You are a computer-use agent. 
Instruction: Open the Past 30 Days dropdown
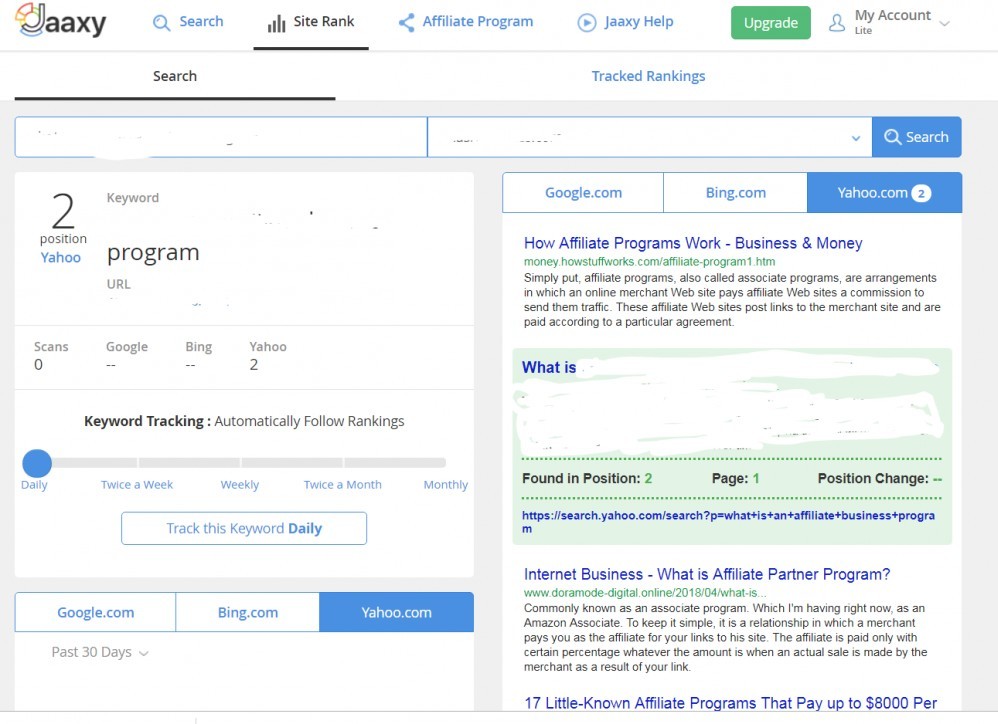[x=100, y=652]
